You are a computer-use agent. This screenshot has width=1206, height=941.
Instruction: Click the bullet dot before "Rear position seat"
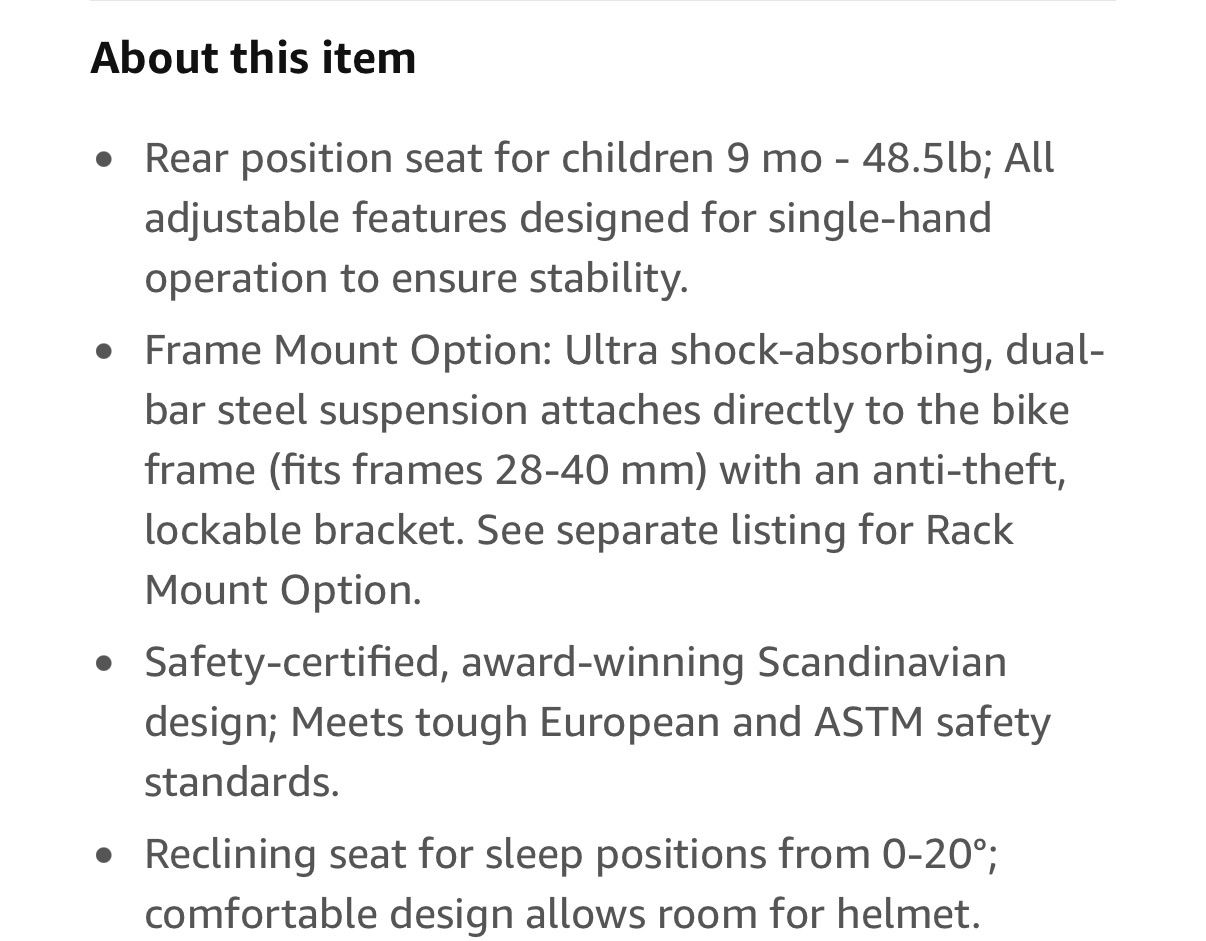(x=105, y=159)
